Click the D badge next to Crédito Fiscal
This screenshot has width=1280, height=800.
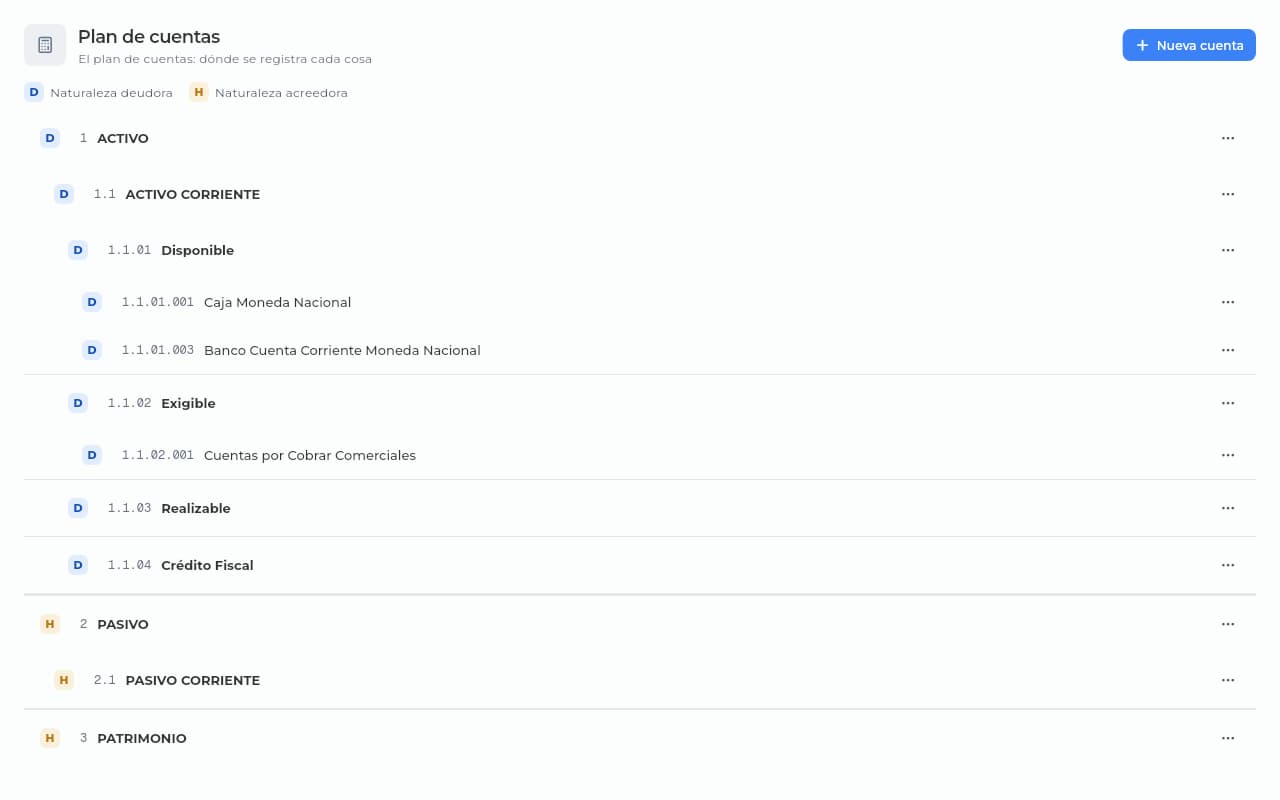(78, 565)
